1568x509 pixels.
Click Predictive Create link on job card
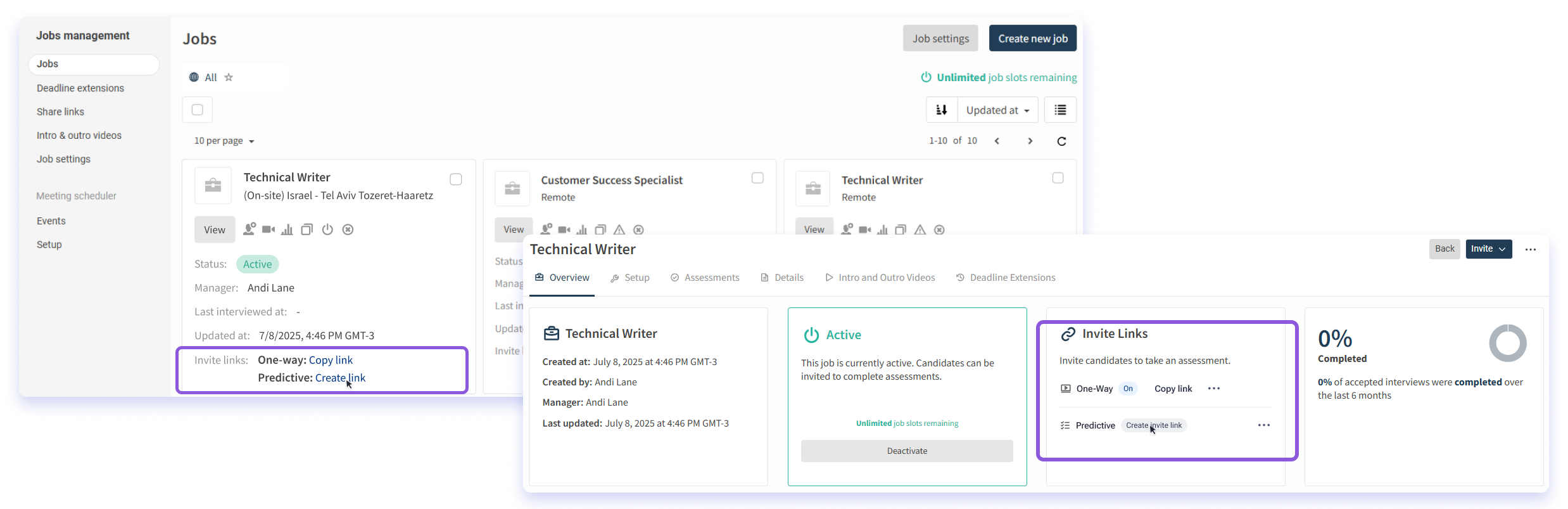pos(340,378)
